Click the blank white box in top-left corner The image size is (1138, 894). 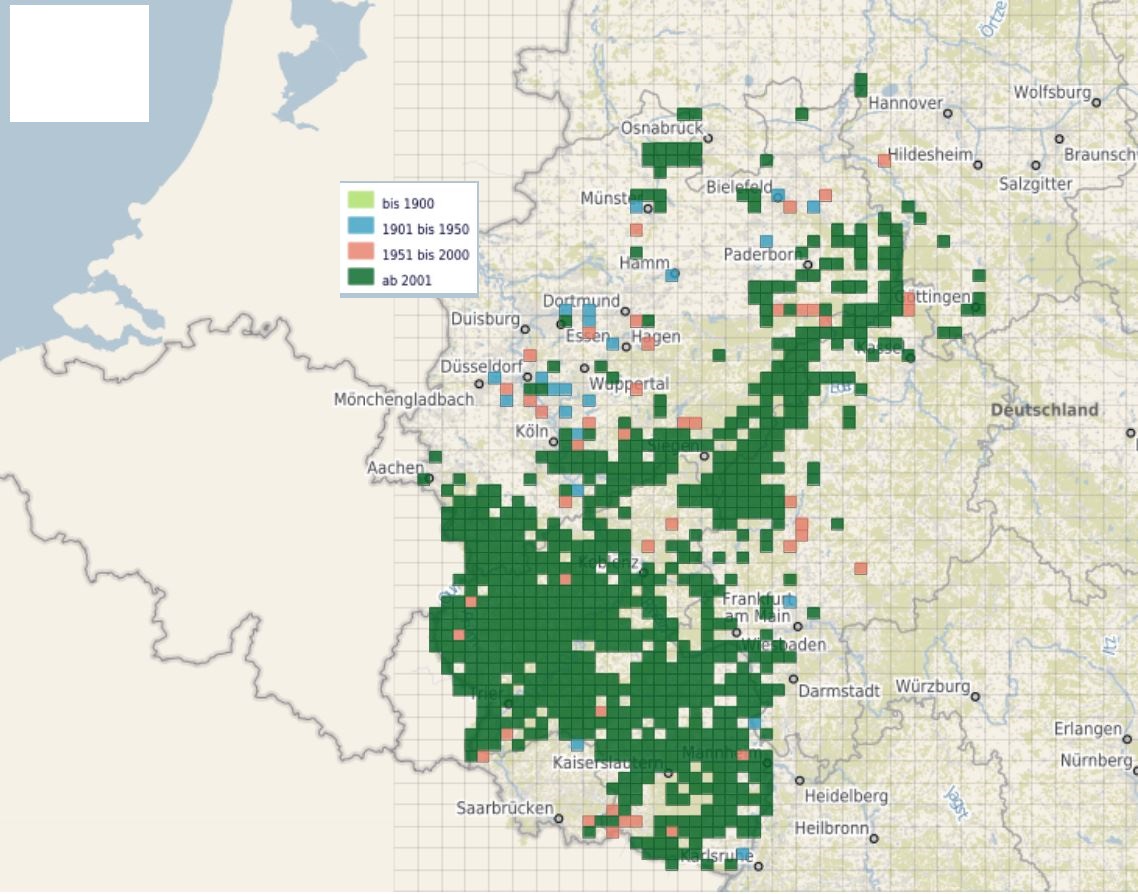(79, 63)
